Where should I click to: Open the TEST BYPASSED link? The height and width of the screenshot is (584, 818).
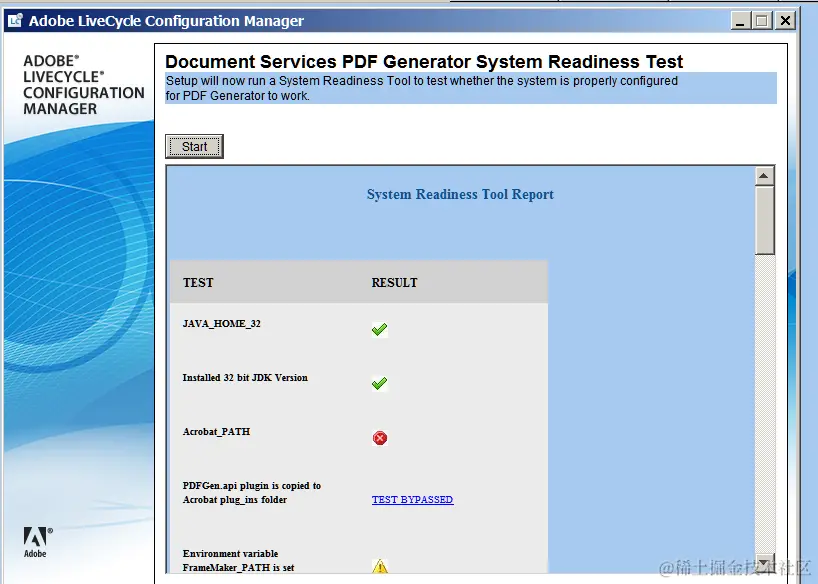pos(412,499)
